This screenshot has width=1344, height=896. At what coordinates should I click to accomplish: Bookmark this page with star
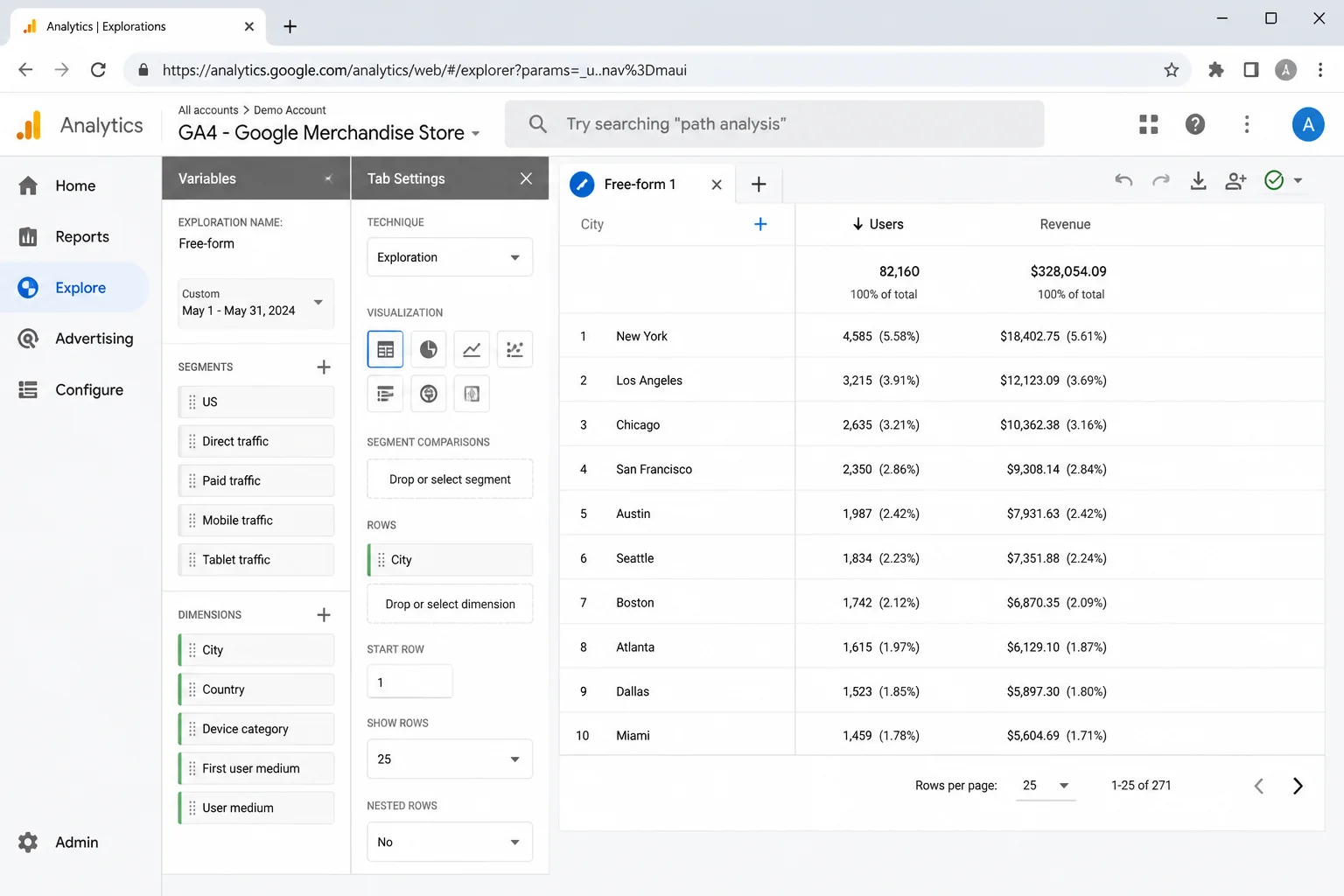[x=1172, y=70]
